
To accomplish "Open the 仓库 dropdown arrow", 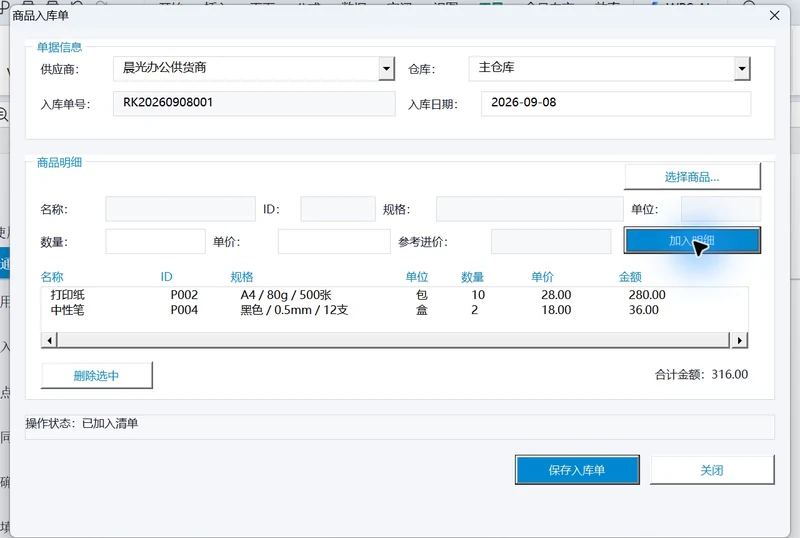I will click(742, 68).
